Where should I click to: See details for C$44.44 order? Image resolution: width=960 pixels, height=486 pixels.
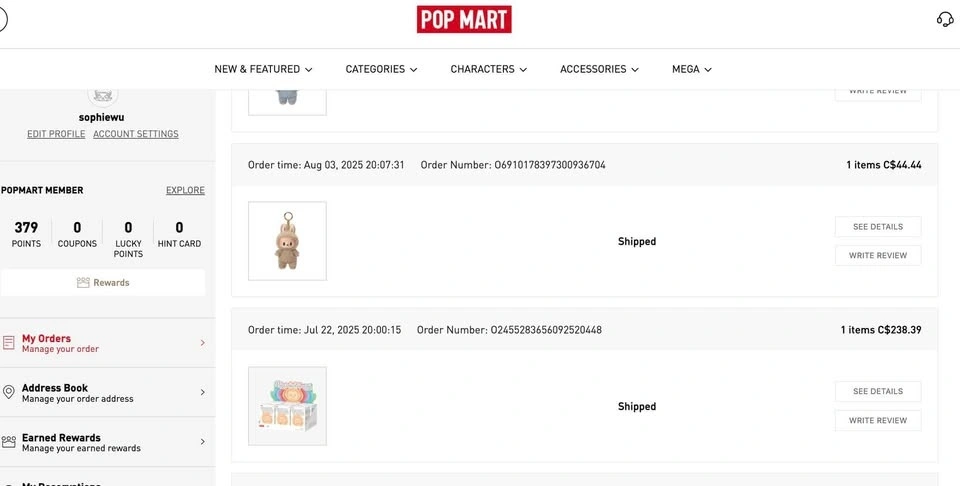click(878, 226)
